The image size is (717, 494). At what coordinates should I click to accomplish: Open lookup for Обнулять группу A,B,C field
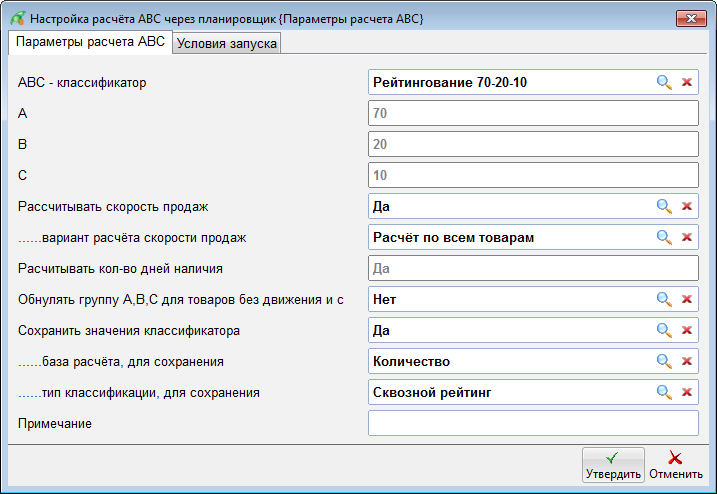pyautogui.click(x=663, y=299)
